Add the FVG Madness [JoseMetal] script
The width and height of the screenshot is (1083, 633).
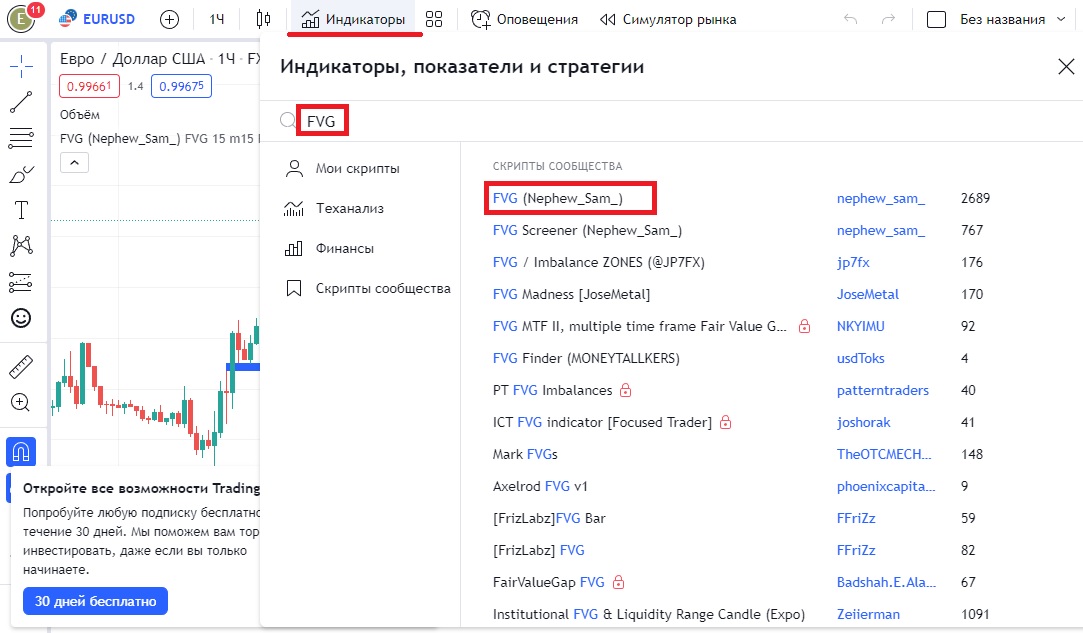[x=571, y=294]
